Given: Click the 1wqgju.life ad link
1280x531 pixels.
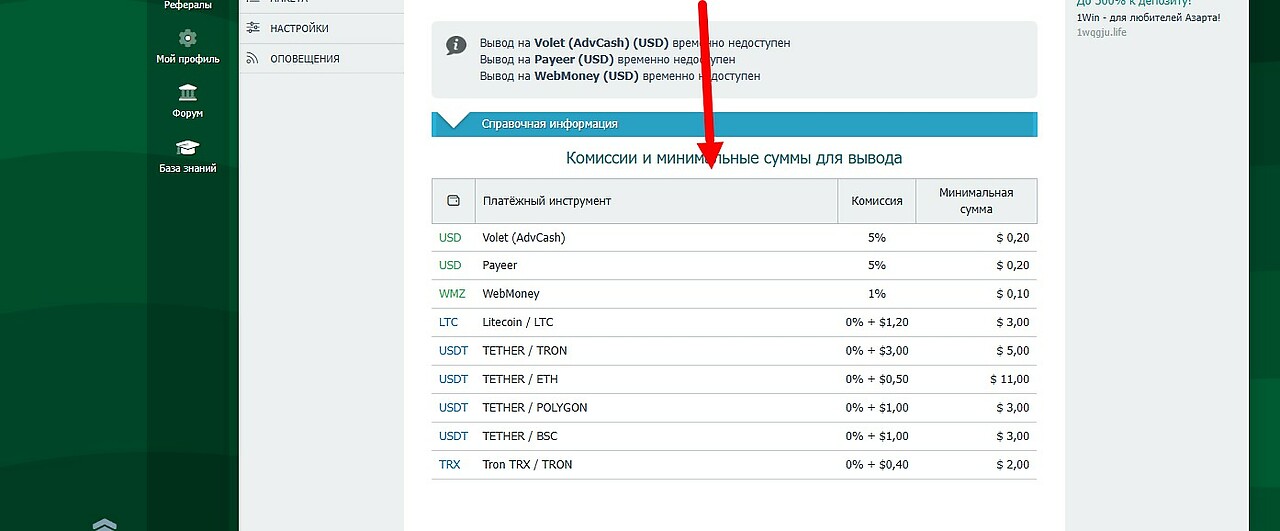Looking at the screenshot, I should click(x=1101, y=32).
